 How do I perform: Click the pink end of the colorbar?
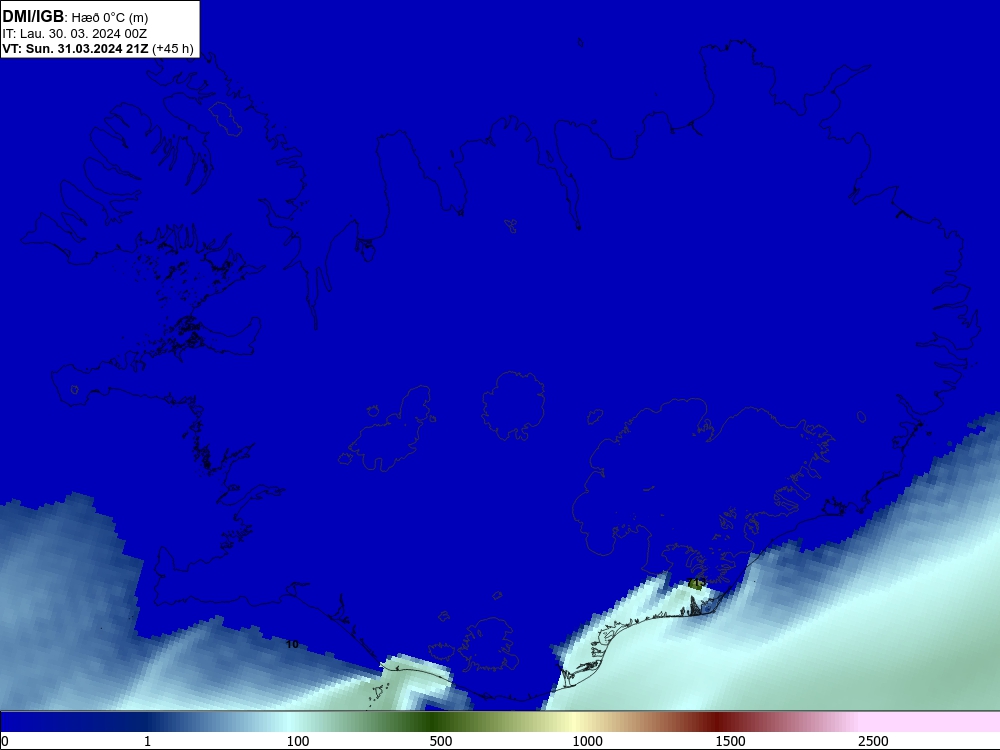[931, 722]
